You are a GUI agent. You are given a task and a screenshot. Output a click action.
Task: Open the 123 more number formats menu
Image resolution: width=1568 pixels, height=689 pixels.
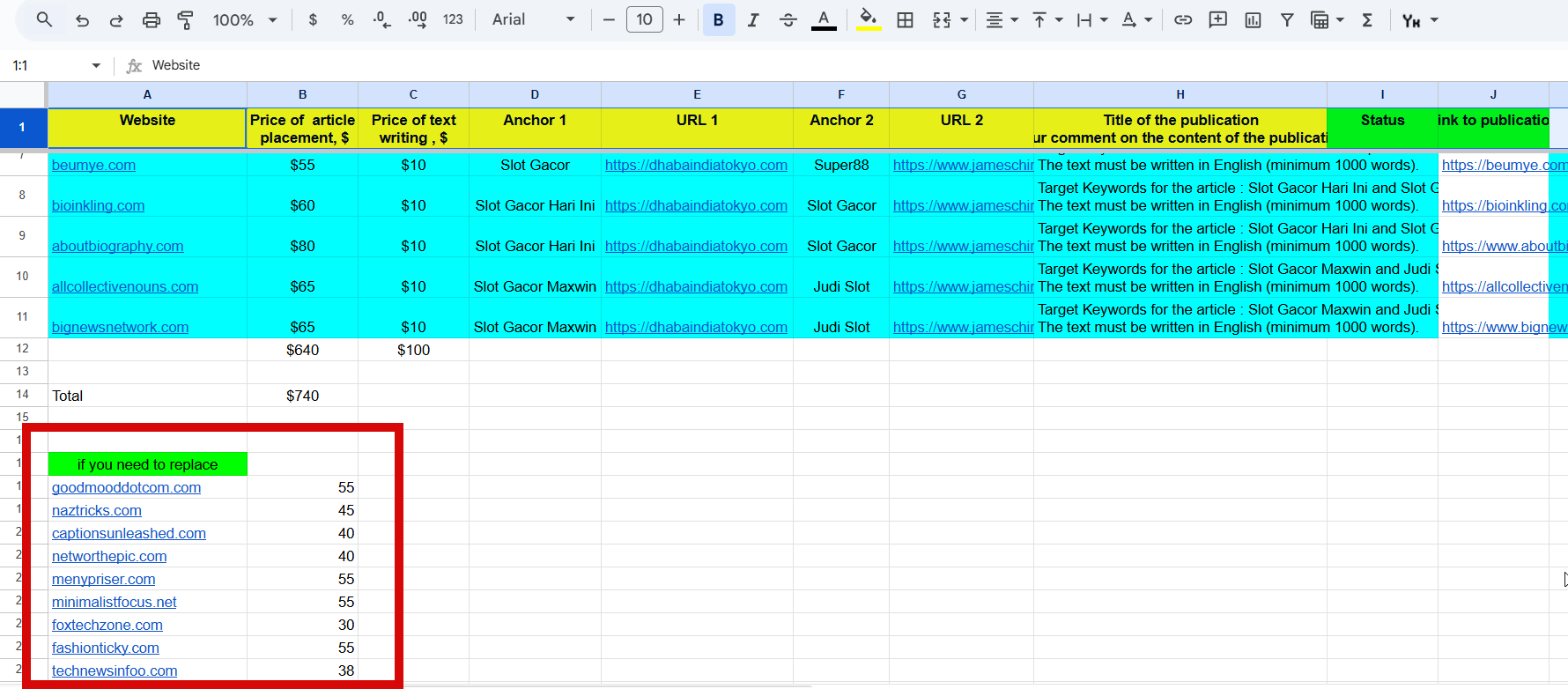coord(453,19)
